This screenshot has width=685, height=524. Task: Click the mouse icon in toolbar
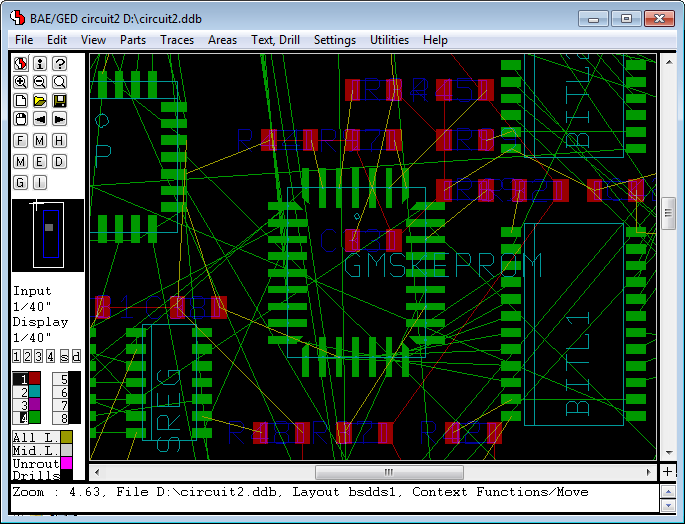tap(20, 119)
